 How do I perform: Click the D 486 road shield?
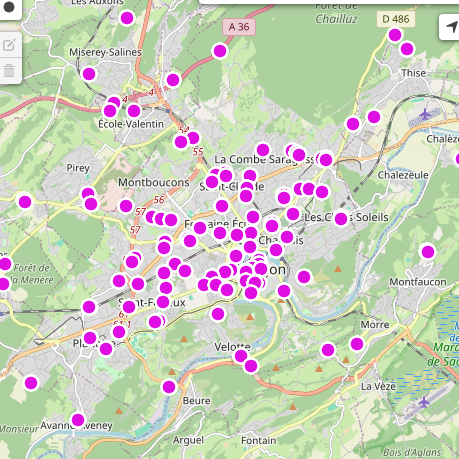tap(396, 19)
